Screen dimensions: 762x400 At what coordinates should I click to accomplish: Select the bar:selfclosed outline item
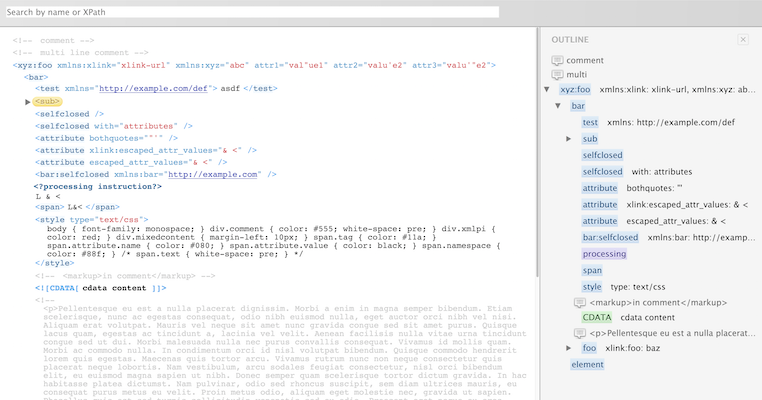610,238
